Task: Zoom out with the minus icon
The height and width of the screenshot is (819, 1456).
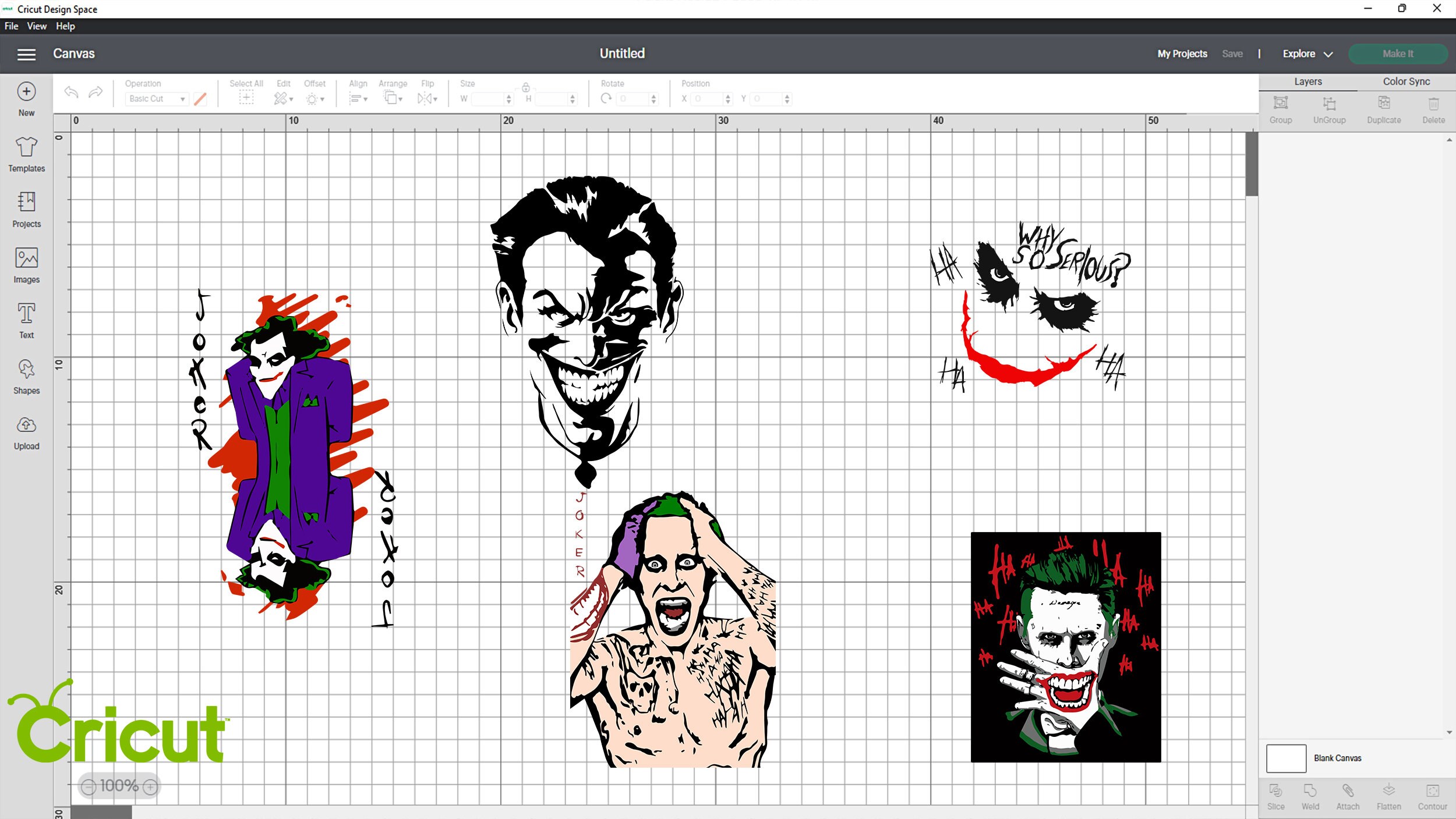Action: (89, 787)
